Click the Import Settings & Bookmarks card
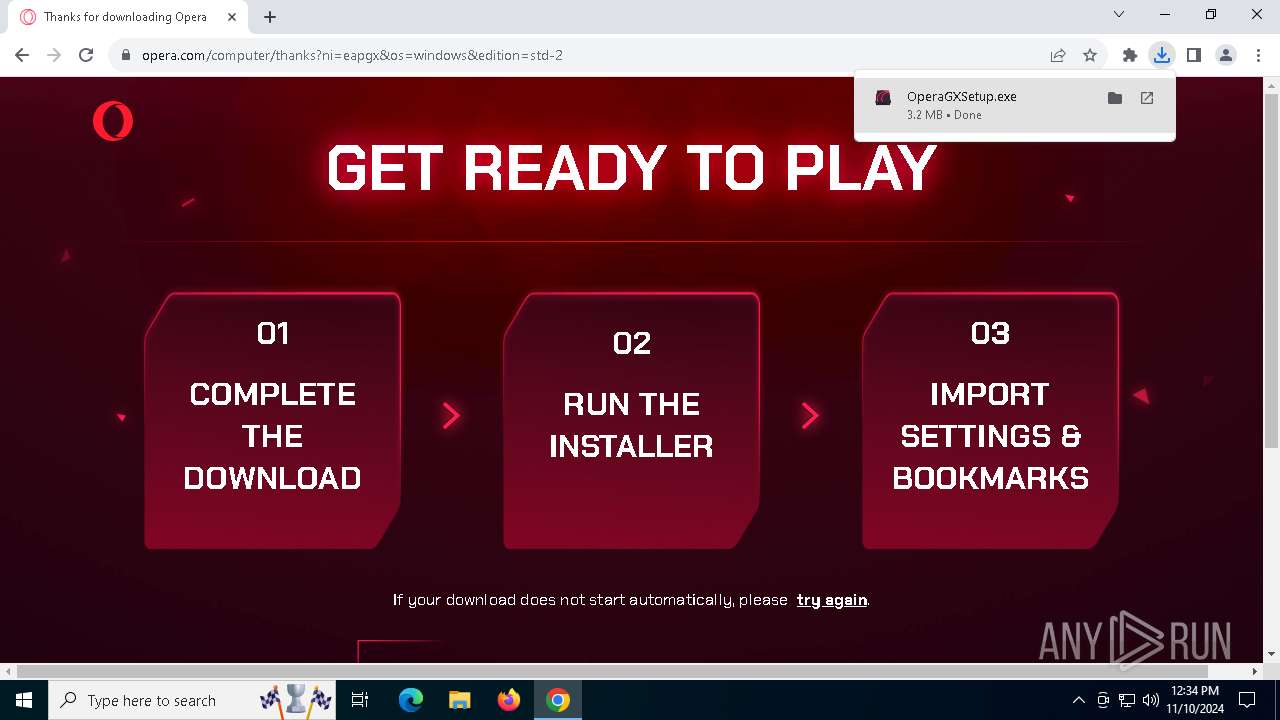Screen dimensions: 1280x720 990,420
